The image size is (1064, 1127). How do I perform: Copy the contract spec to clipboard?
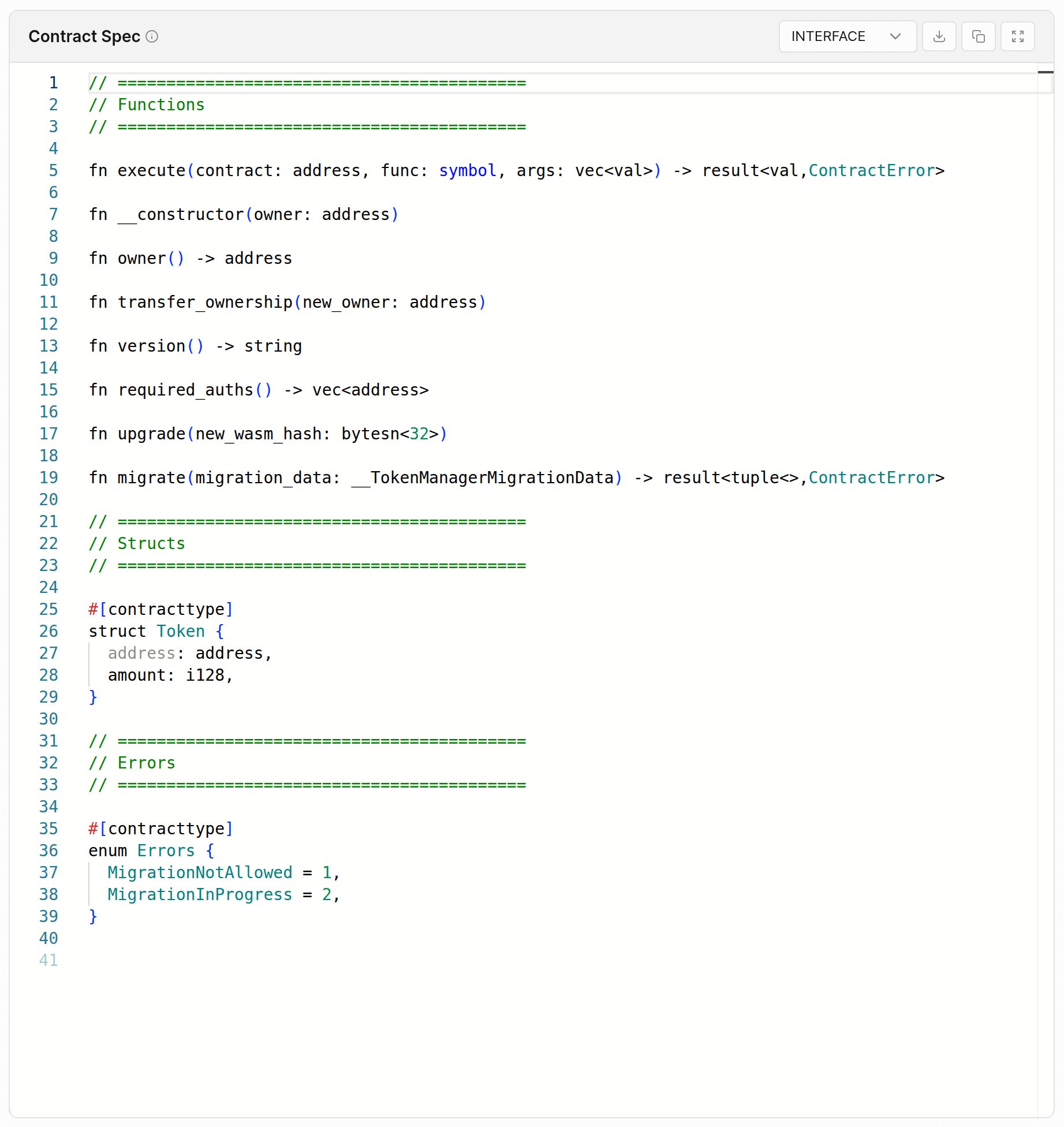[x=978, y=36]
